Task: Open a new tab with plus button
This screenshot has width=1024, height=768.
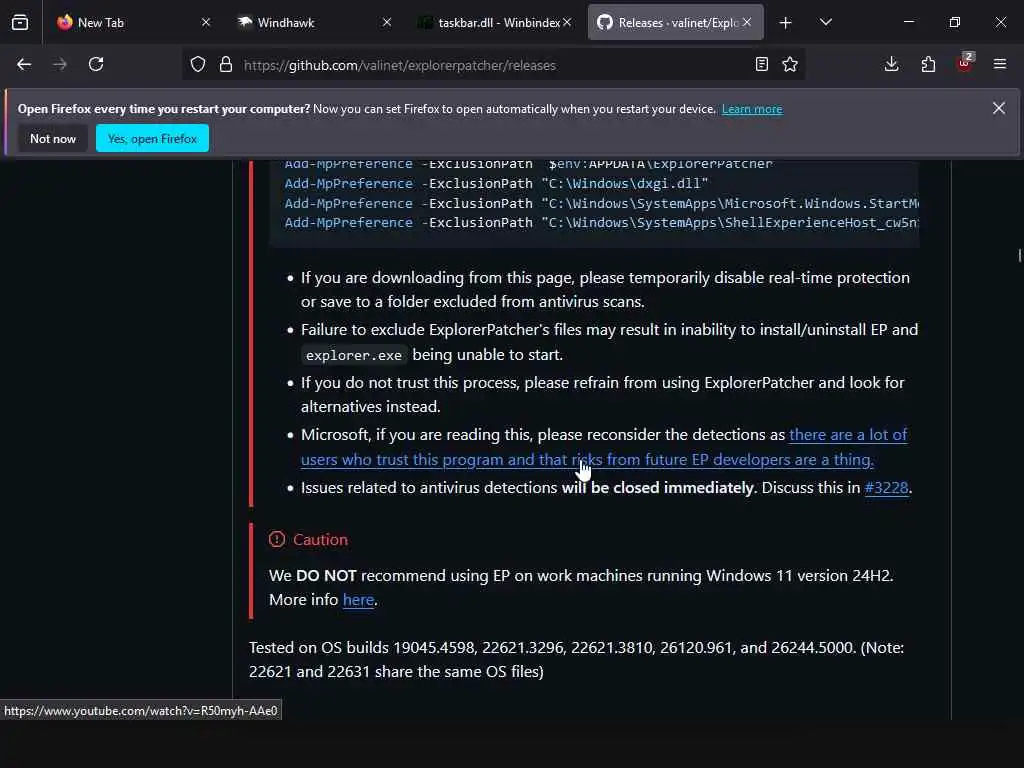Action: 786,23
